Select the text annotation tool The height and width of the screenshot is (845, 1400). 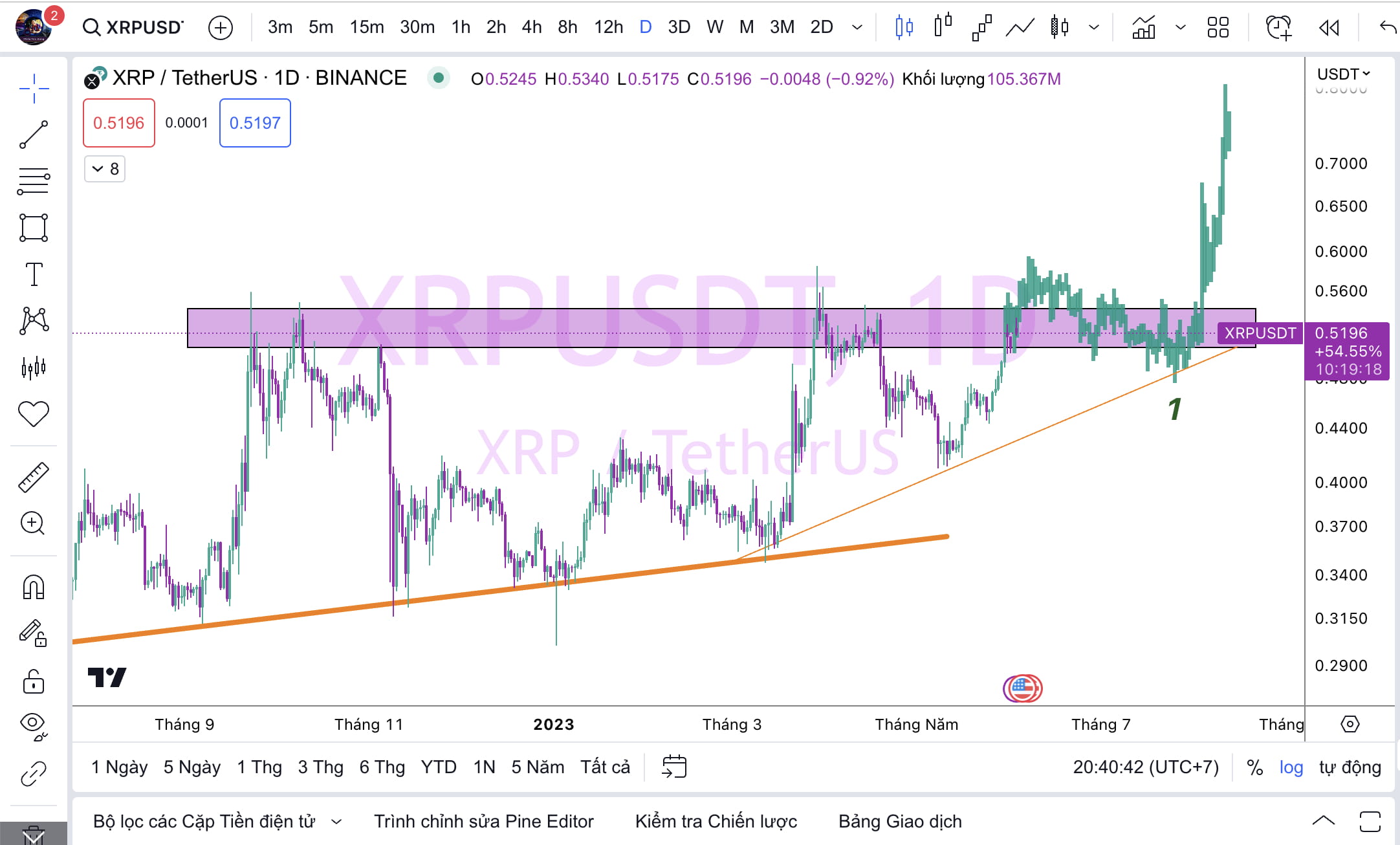click(34, 274)
